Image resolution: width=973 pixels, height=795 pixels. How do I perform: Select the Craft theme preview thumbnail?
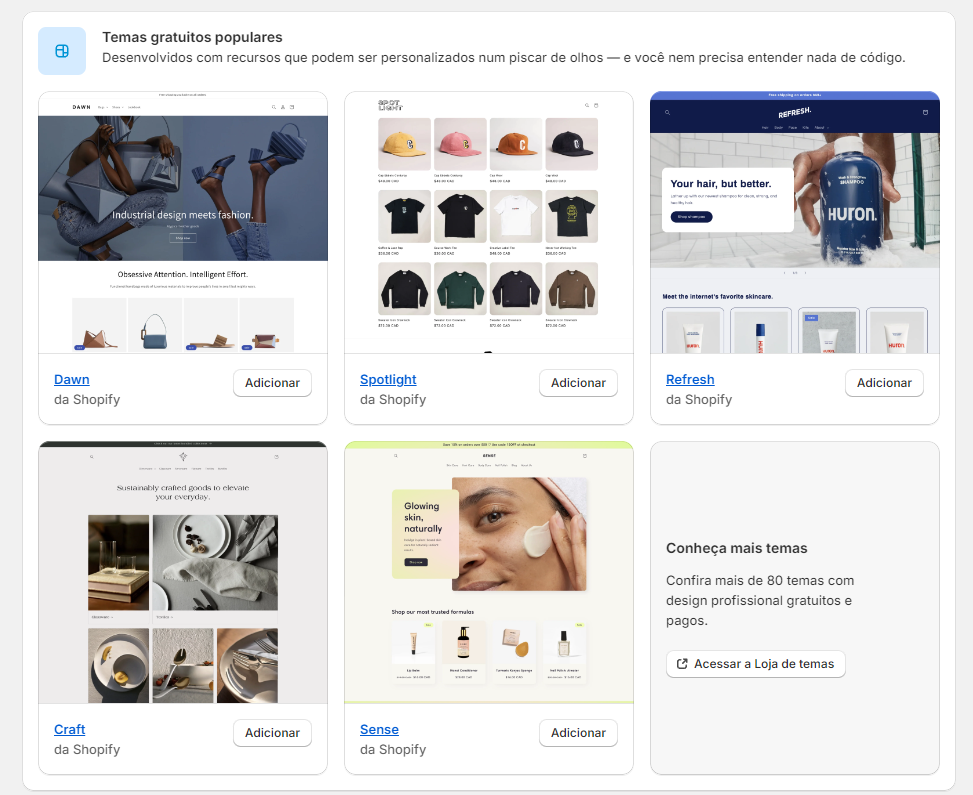tap(183, 572)
